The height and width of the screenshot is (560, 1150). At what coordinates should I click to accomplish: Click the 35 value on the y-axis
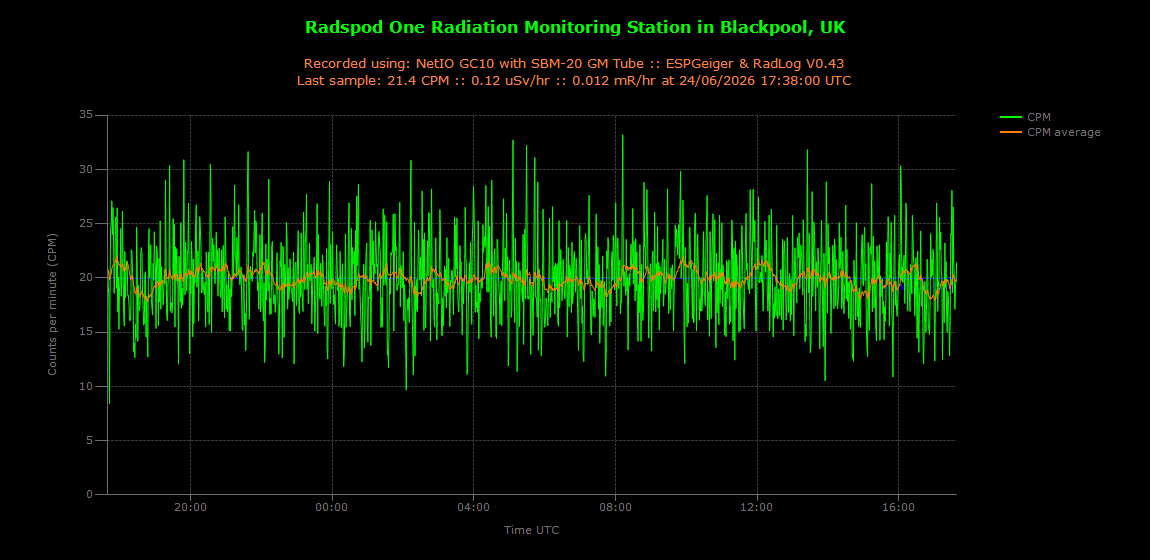(x=87, y=115)
